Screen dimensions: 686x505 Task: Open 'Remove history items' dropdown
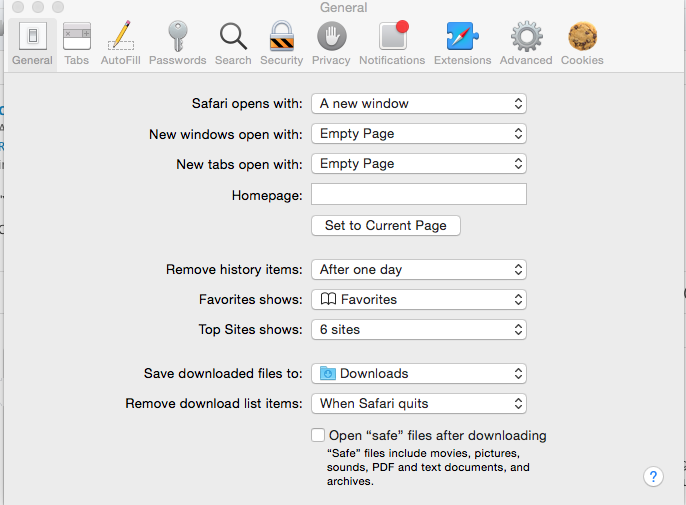click(419, 270)
